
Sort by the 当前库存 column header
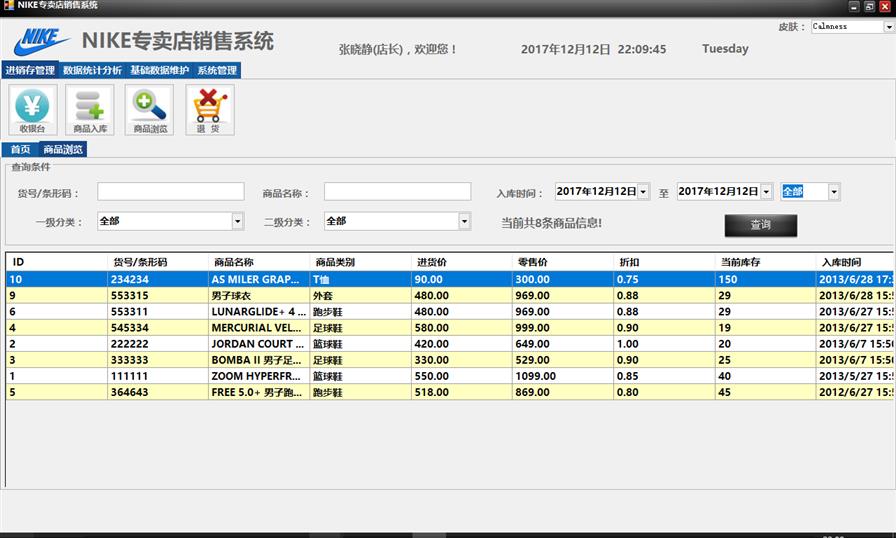(x=765, y=262)
